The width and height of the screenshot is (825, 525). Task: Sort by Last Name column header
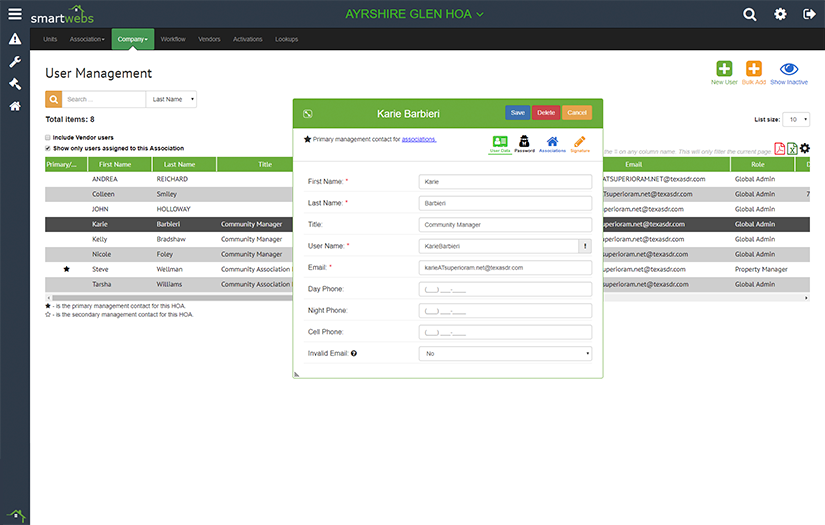point(184,164)
